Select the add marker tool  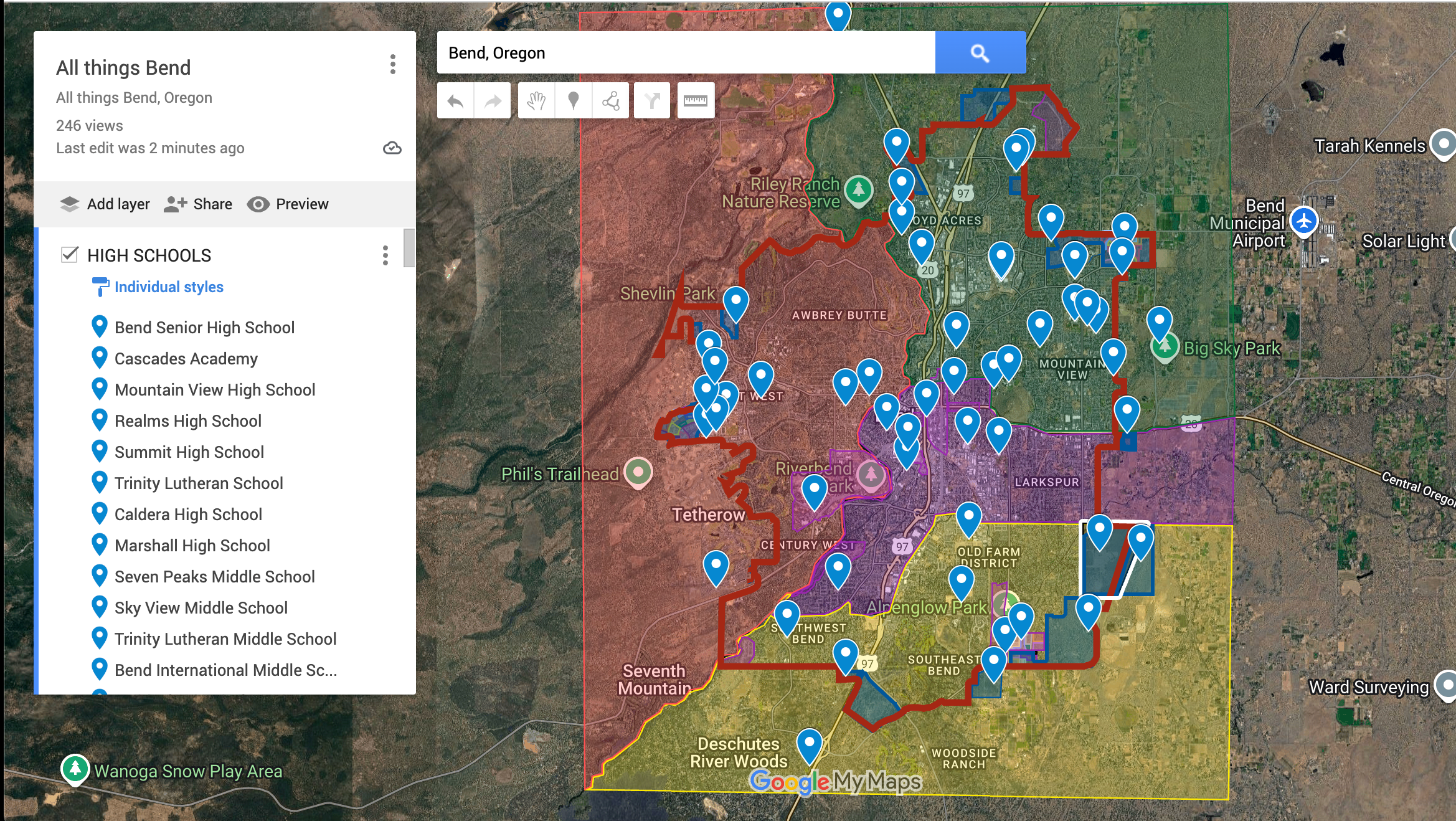[x=574, y=101]
